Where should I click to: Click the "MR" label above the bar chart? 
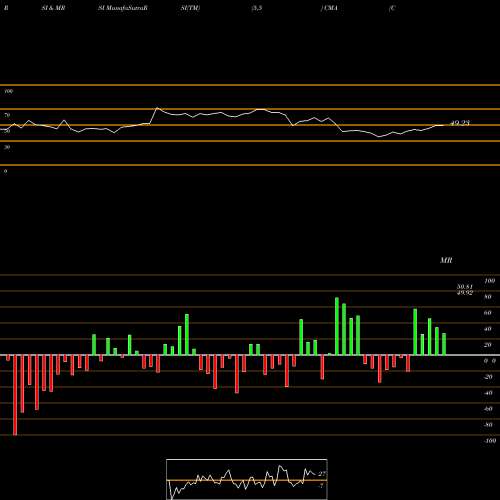(x=446, y=260)
